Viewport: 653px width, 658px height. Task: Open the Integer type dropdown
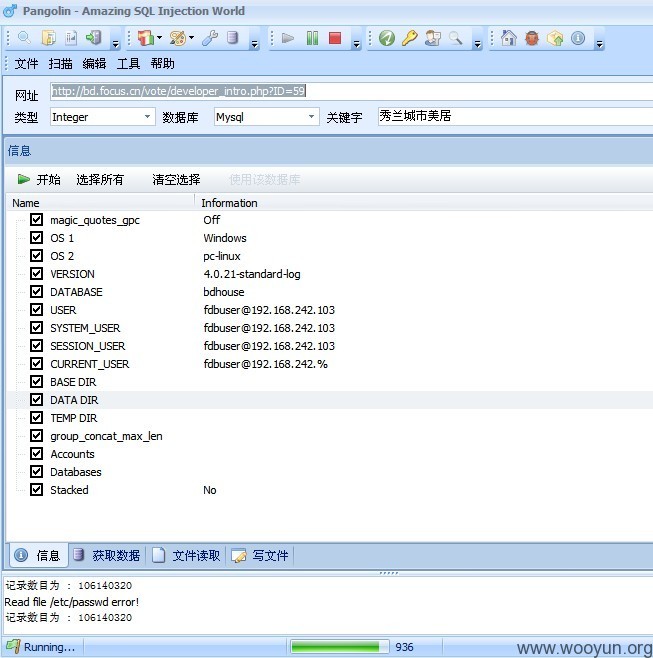tap(147, 117)
